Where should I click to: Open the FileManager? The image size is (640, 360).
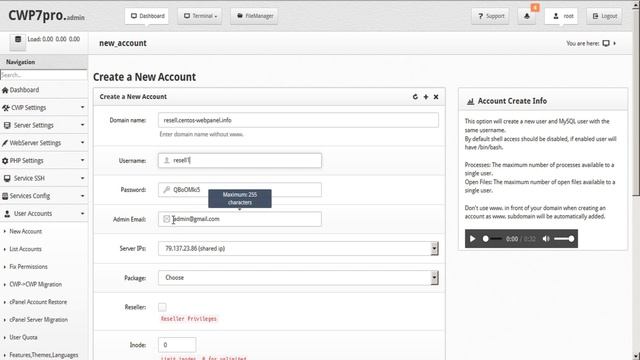click(254, 16)
